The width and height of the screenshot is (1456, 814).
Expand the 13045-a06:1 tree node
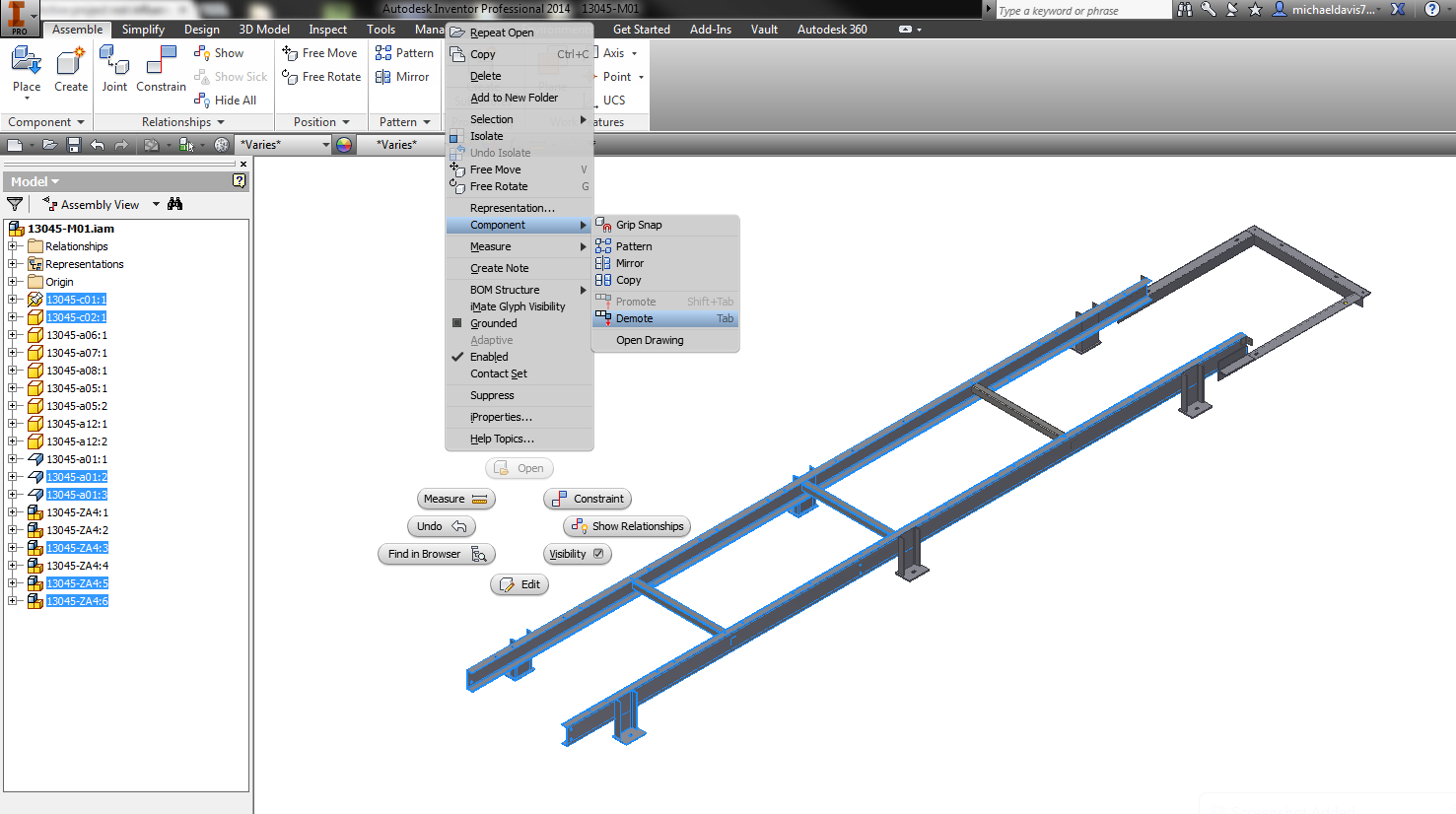tap(13, 335)
